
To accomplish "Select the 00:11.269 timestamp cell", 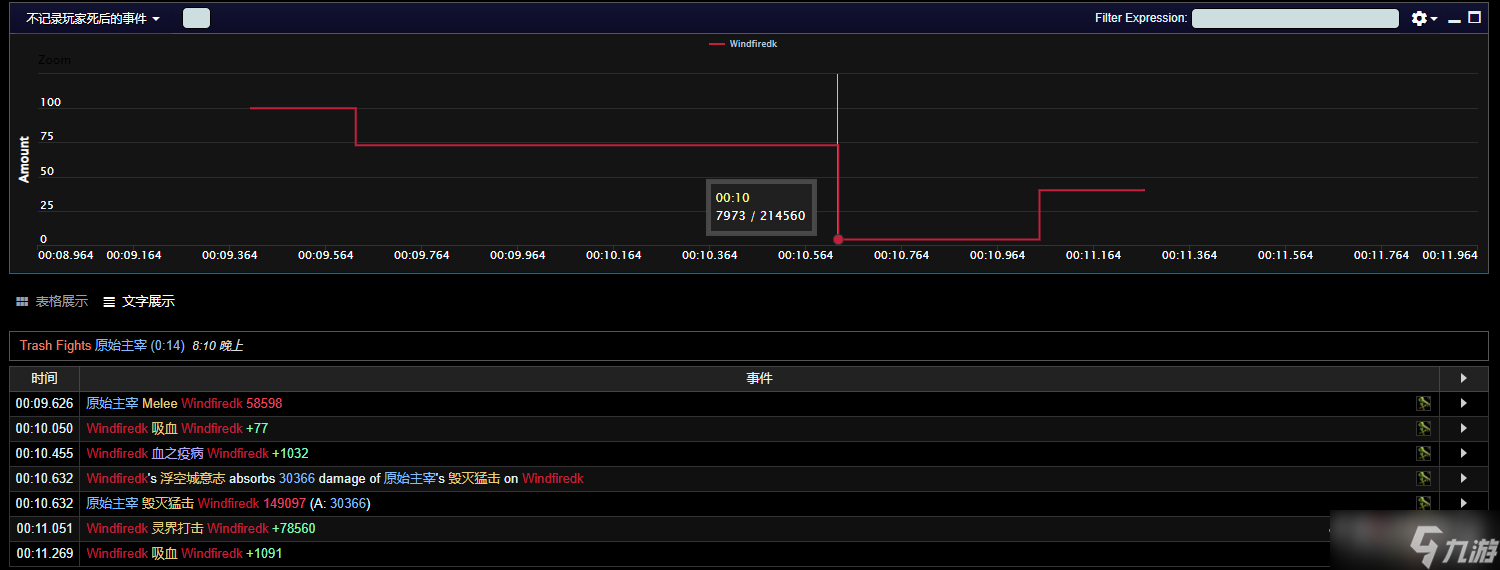I will [x=44, y=553].
